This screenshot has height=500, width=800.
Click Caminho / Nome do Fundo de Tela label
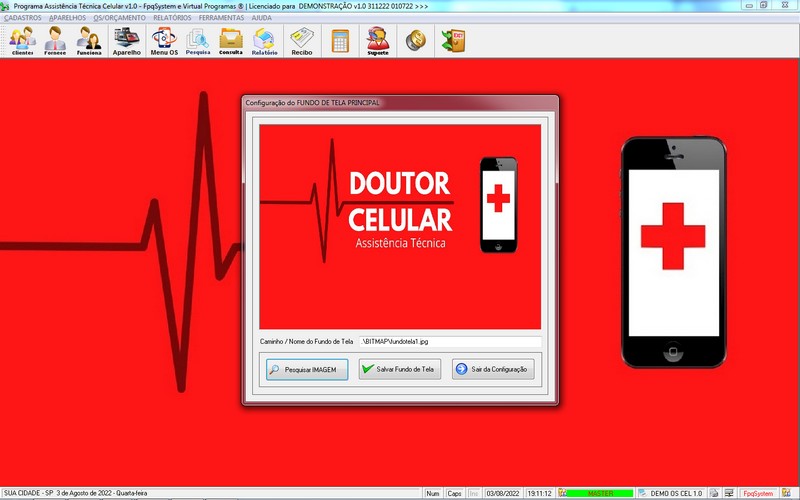(x=306, y=341)
